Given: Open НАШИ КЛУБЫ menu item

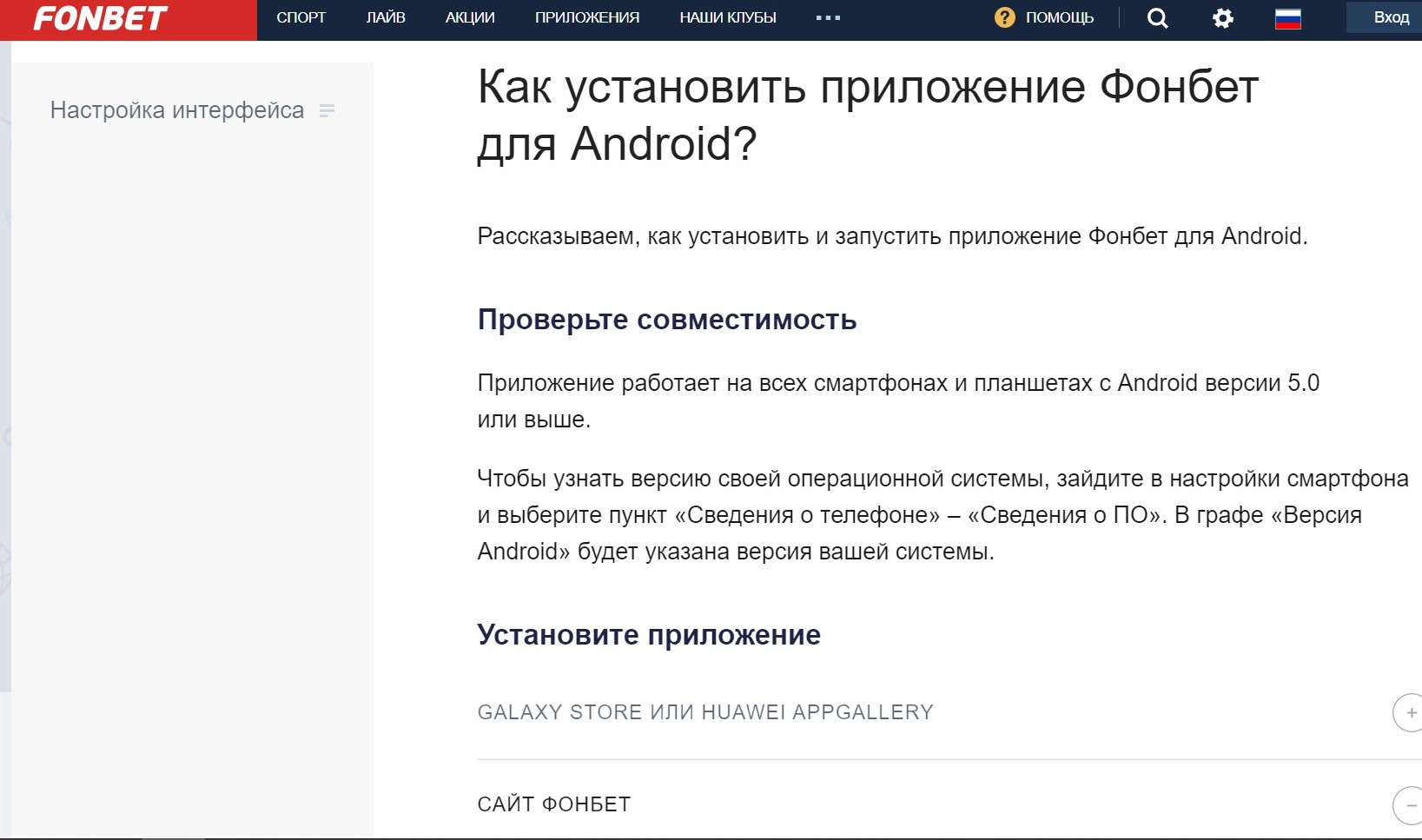Looking at the screenshot, I should 728,17.
